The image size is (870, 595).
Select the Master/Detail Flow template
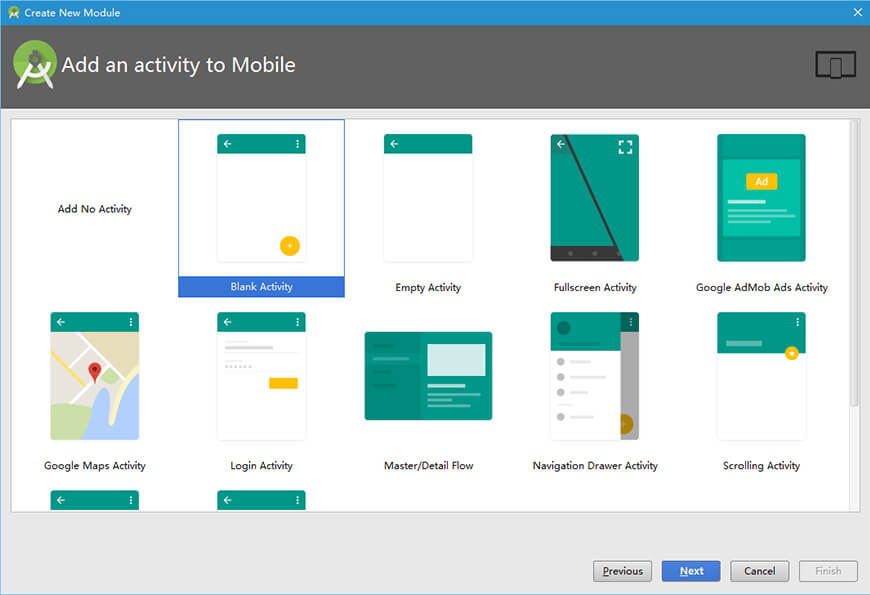tap(428, 376)
